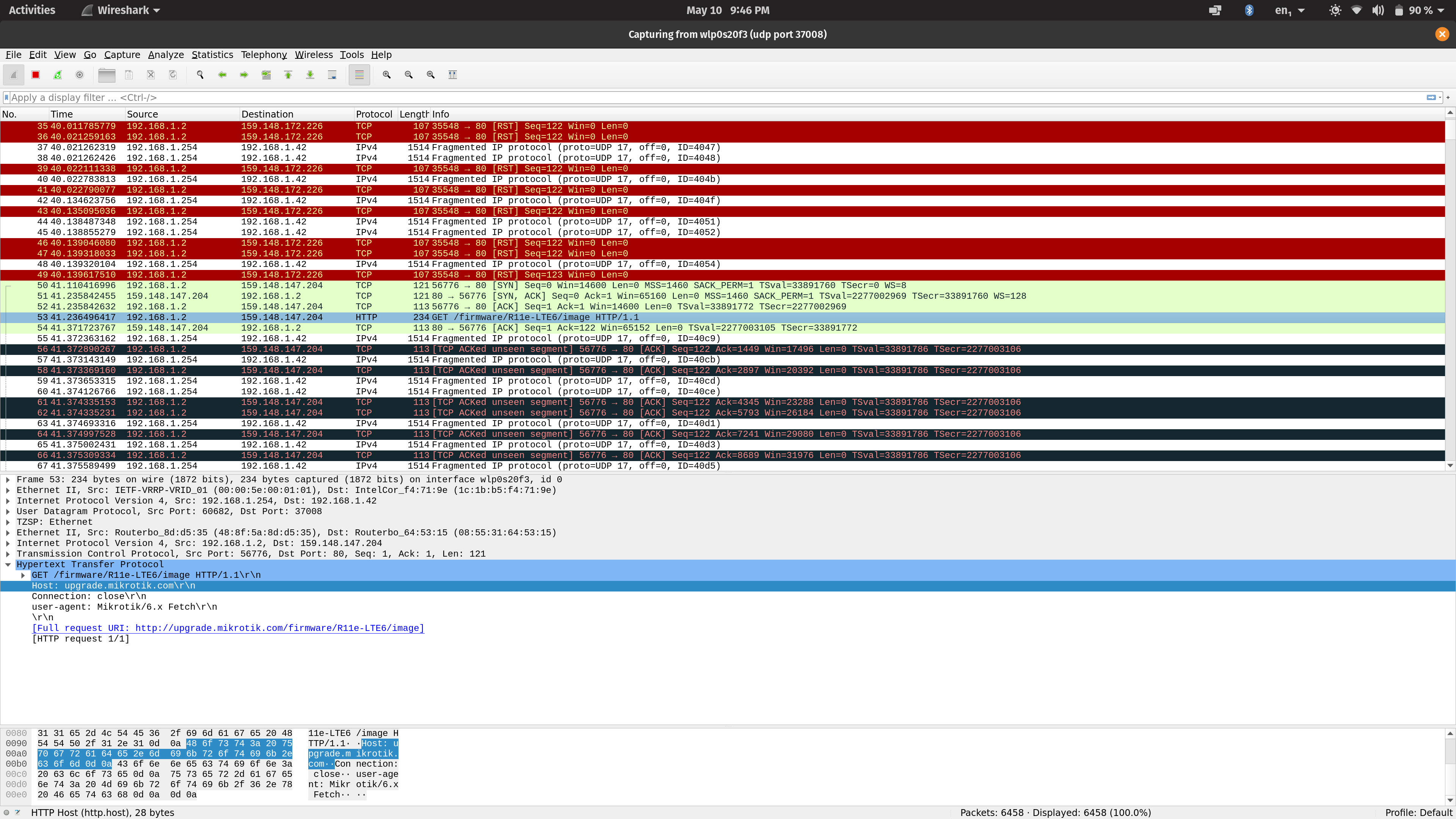Expand the first Ethernet II VRRP row
This screenshot has width=1456, height=819.
coord(8,490)
